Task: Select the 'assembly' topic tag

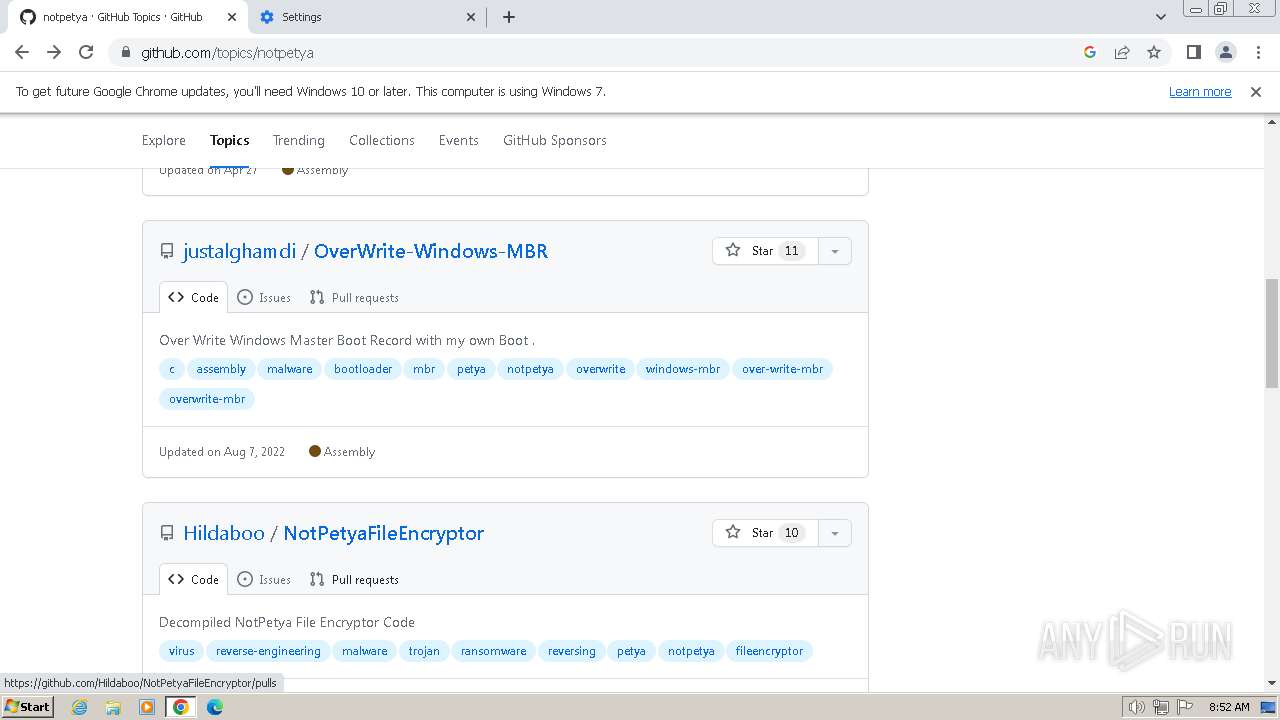Action: coord(221,369)
